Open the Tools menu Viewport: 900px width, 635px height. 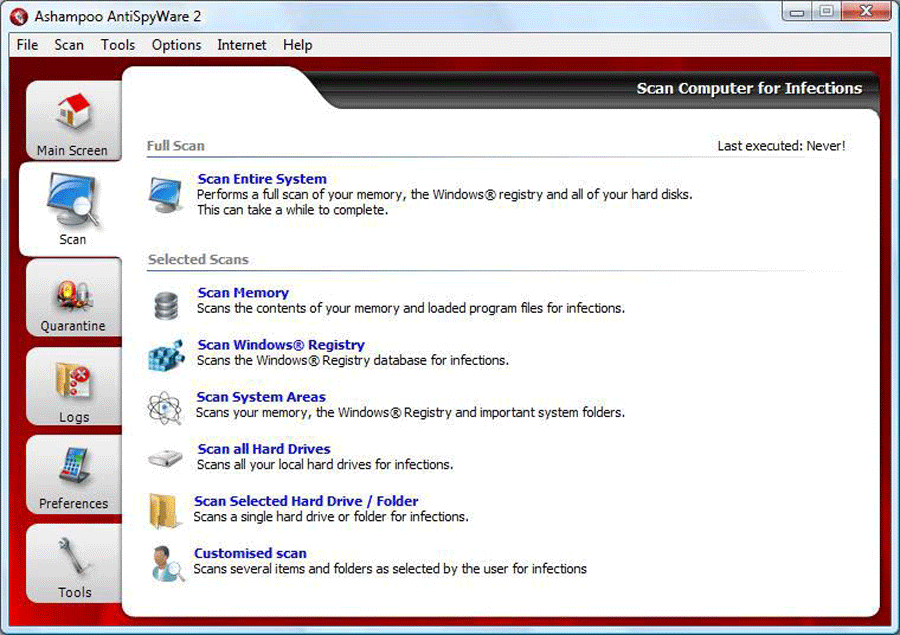coord(118,45)
